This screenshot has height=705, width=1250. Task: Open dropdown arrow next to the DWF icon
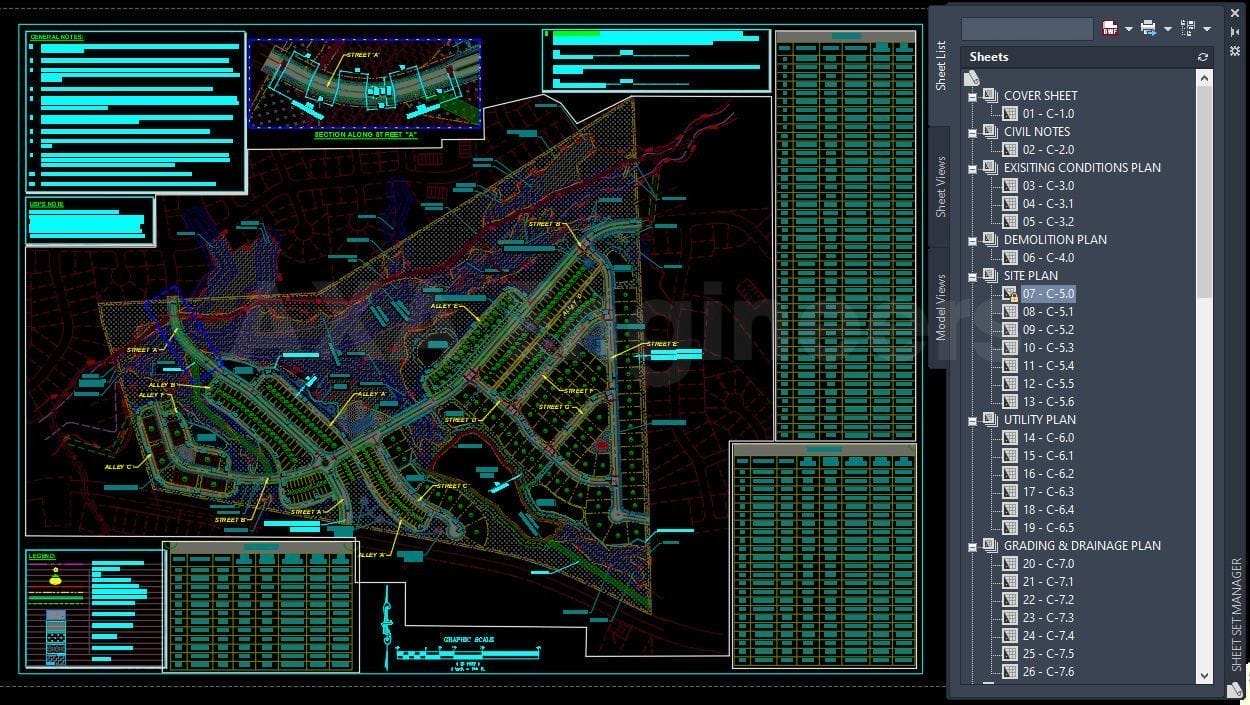tap(1128, 29)
